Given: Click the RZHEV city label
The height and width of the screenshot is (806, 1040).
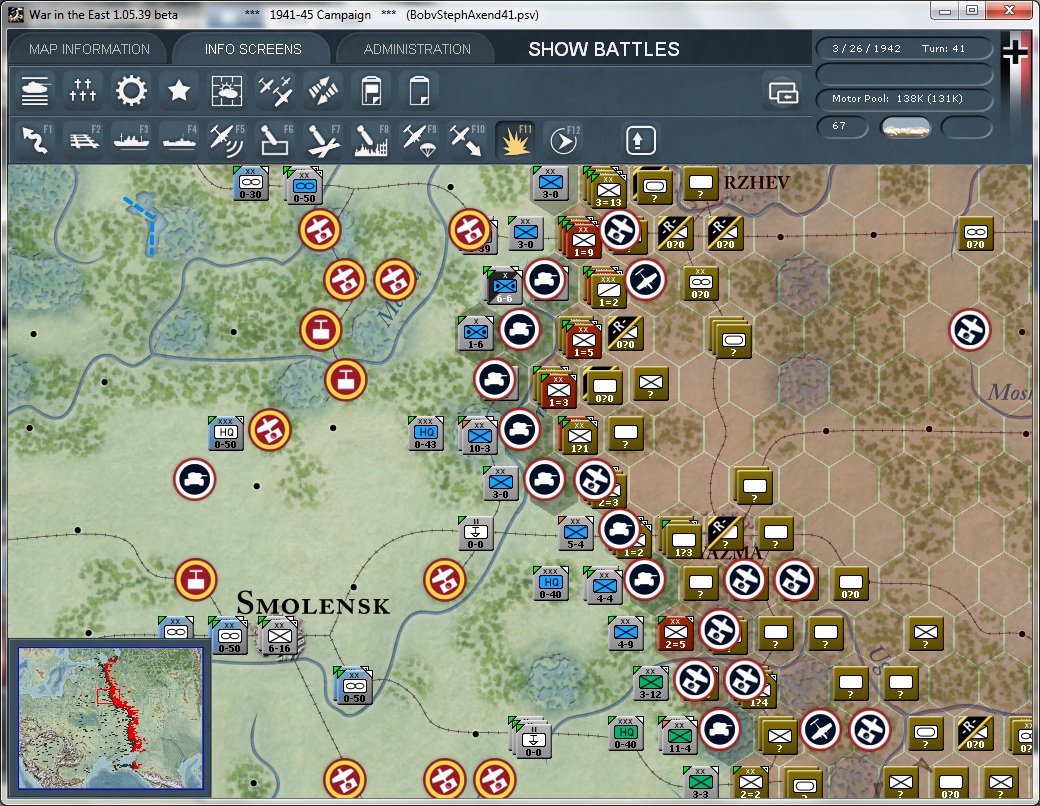Looking at the screenshot, I should coord(756,182).
